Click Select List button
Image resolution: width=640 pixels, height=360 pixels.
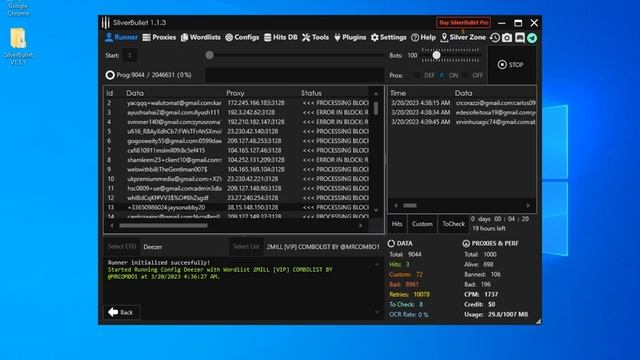pos(246,247)
